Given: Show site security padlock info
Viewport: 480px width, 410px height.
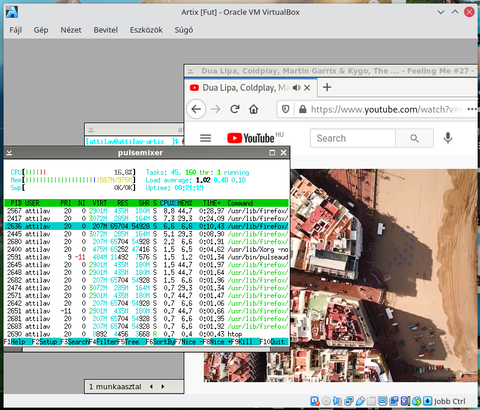Looking at the screenshot, I should click(302, 109).
